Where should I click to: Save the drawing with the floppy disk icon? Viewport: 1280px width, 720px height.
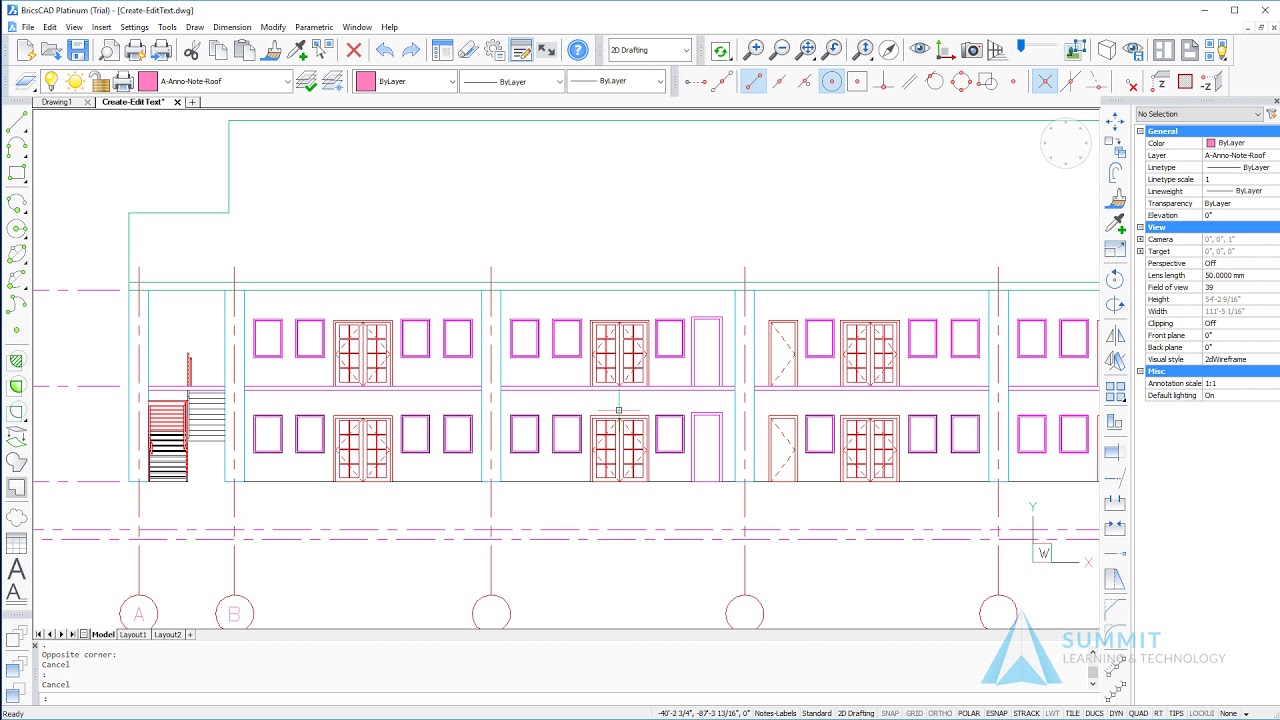point(78,50)
